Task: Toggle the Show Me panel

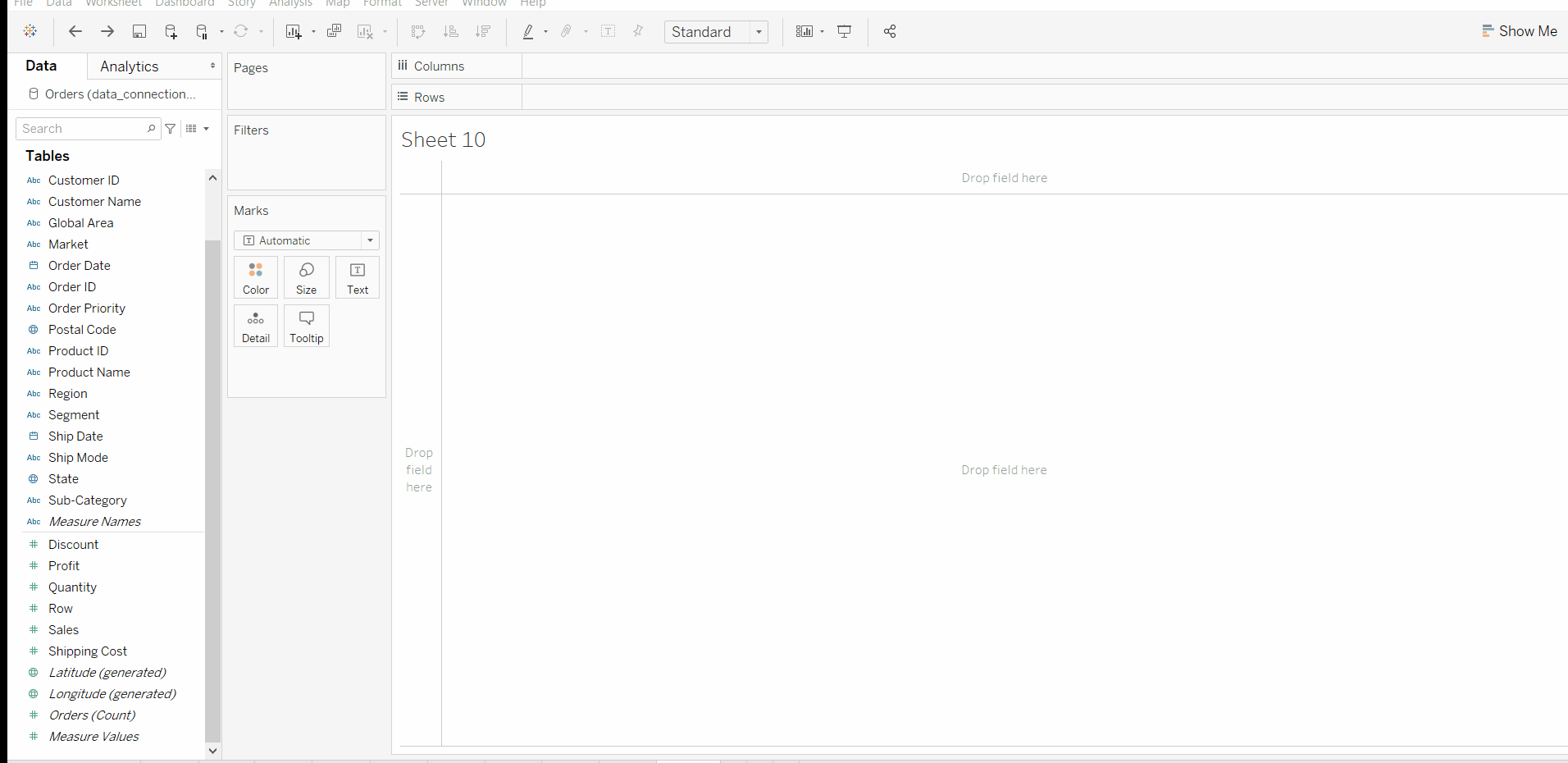Action: coord(1520,31)
